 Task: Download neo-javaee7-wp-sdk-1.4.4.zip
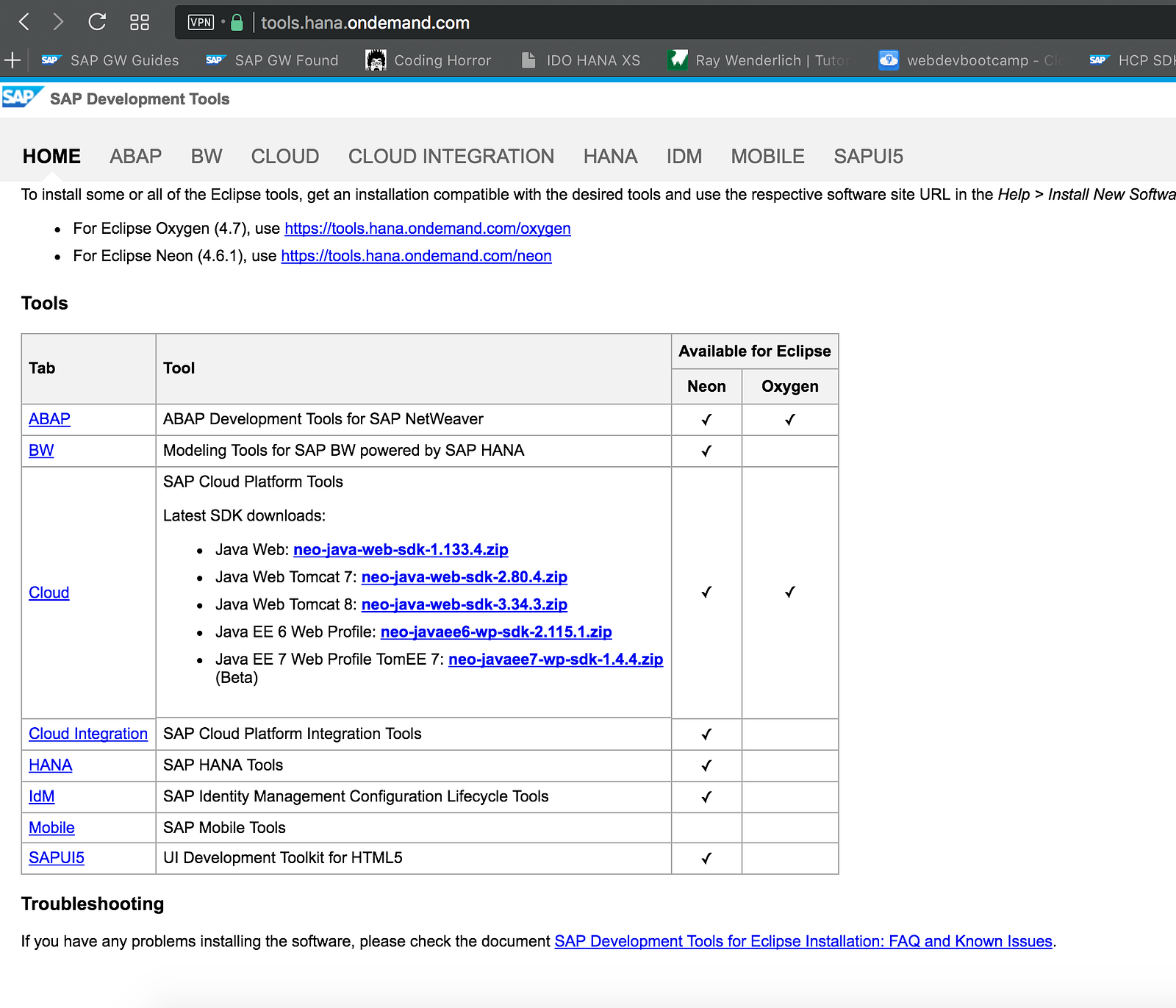tap(556, 660)
